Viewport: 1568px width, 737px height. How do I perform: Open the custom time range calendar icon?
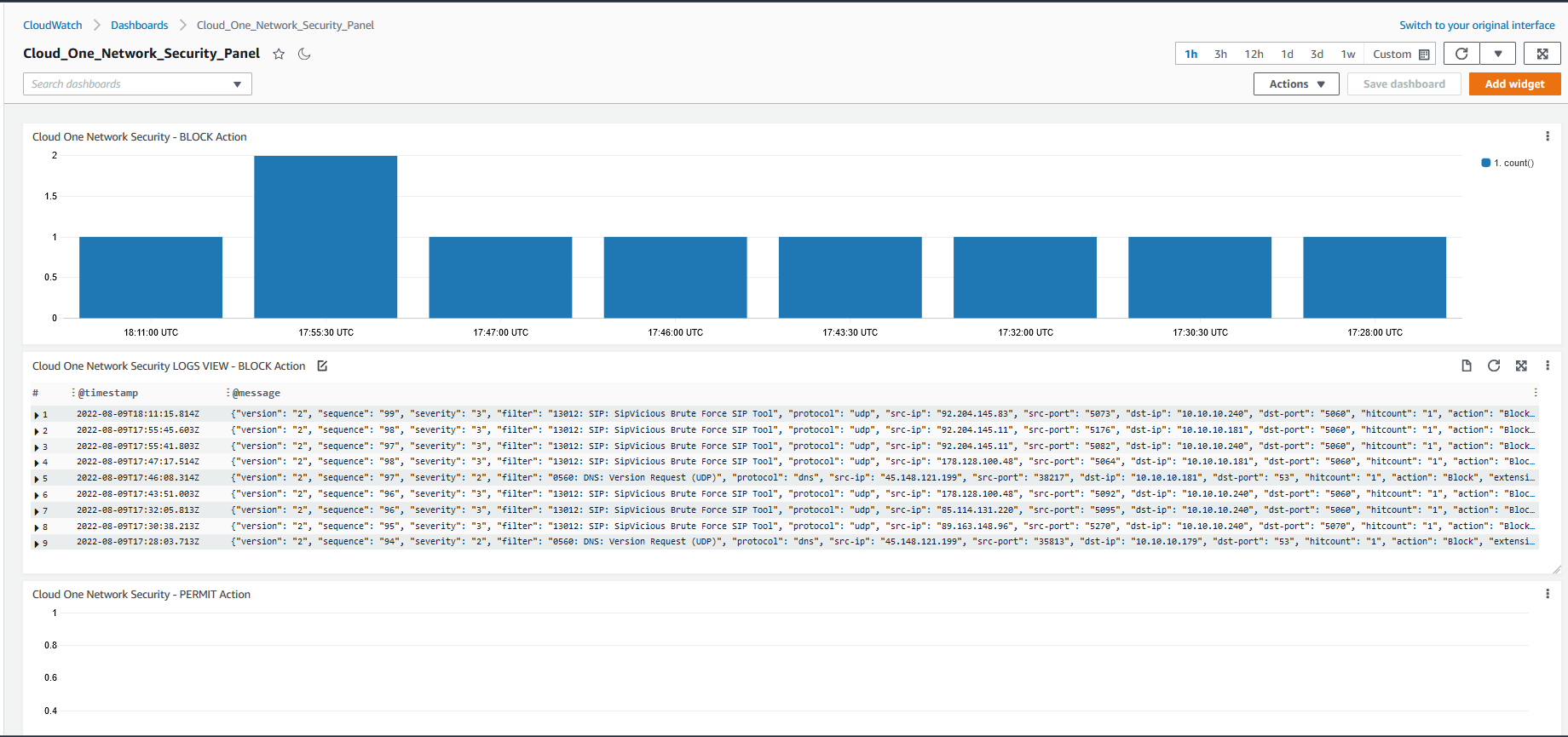point(1424,55)
